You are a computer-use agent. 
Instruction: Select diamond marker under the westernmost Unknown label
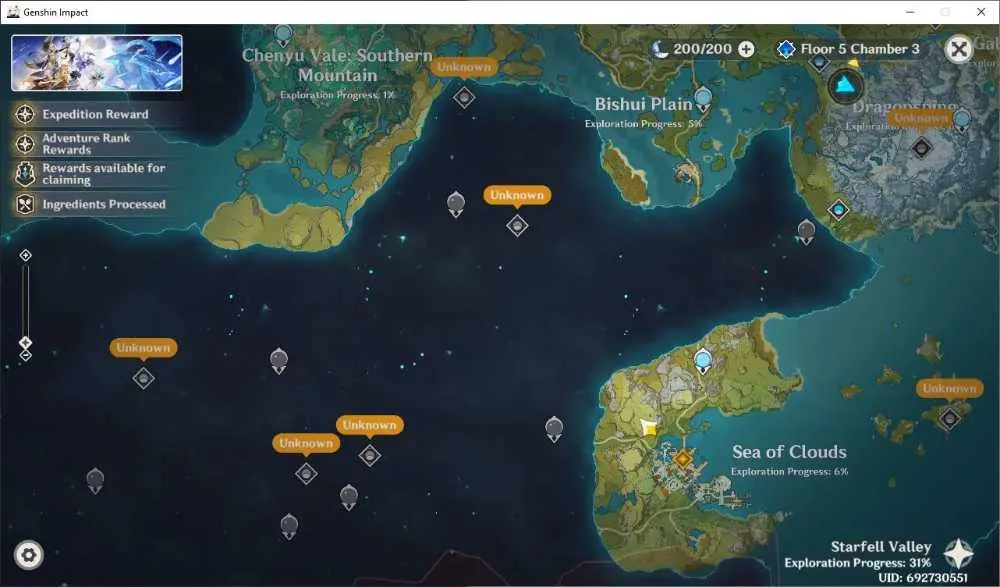(x=143, y=378)
